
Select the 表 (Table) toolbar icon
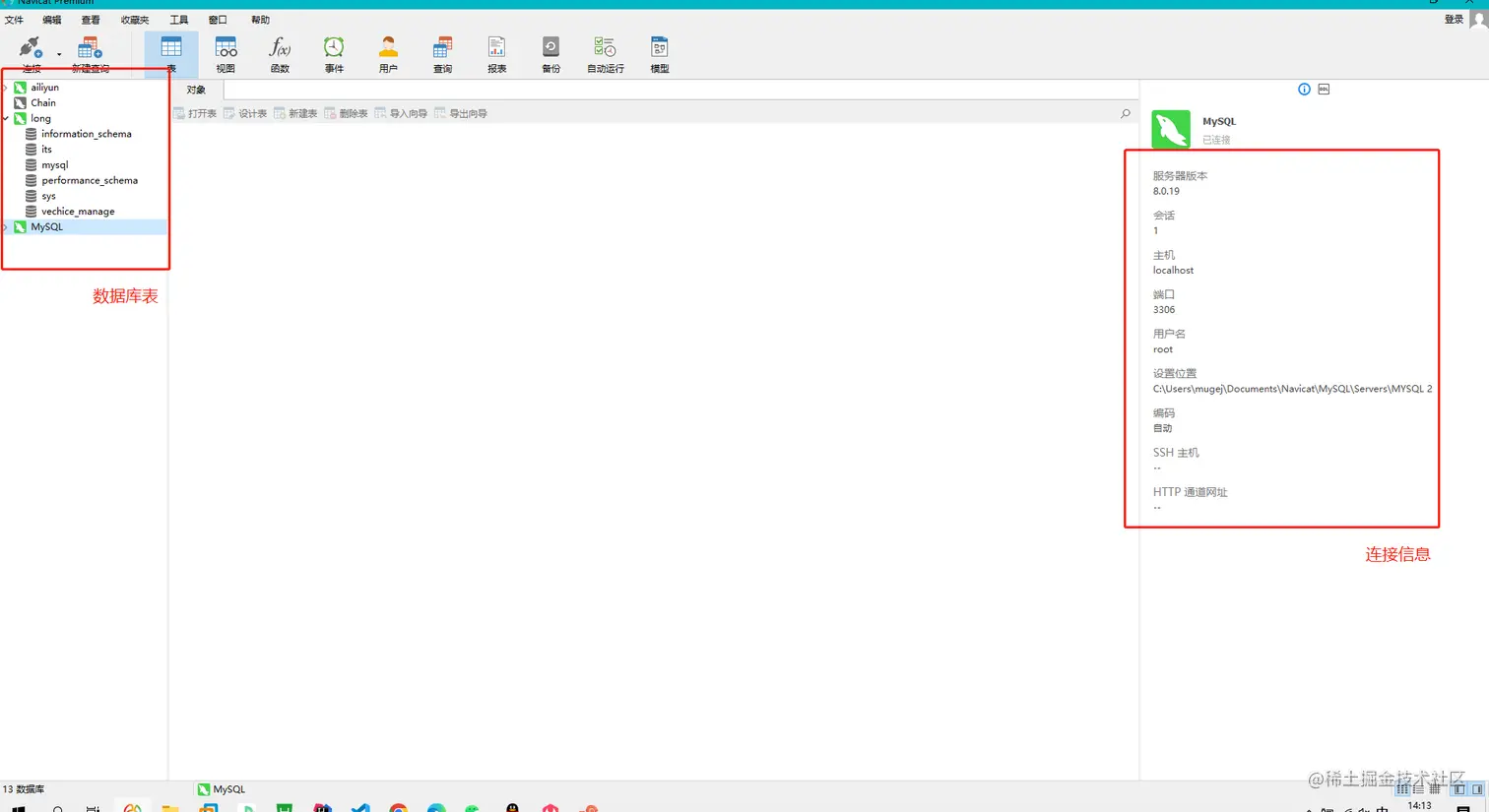171,54
